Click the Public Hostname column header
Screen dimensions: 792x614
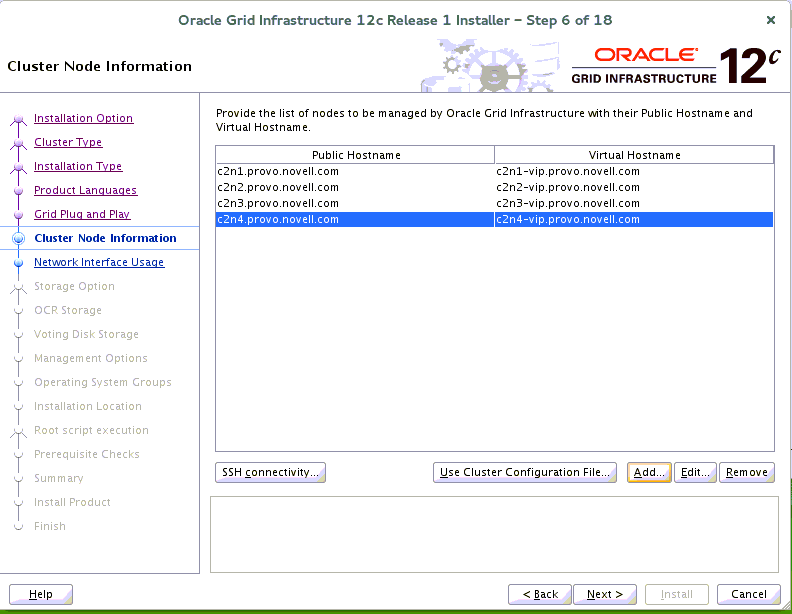356,155
